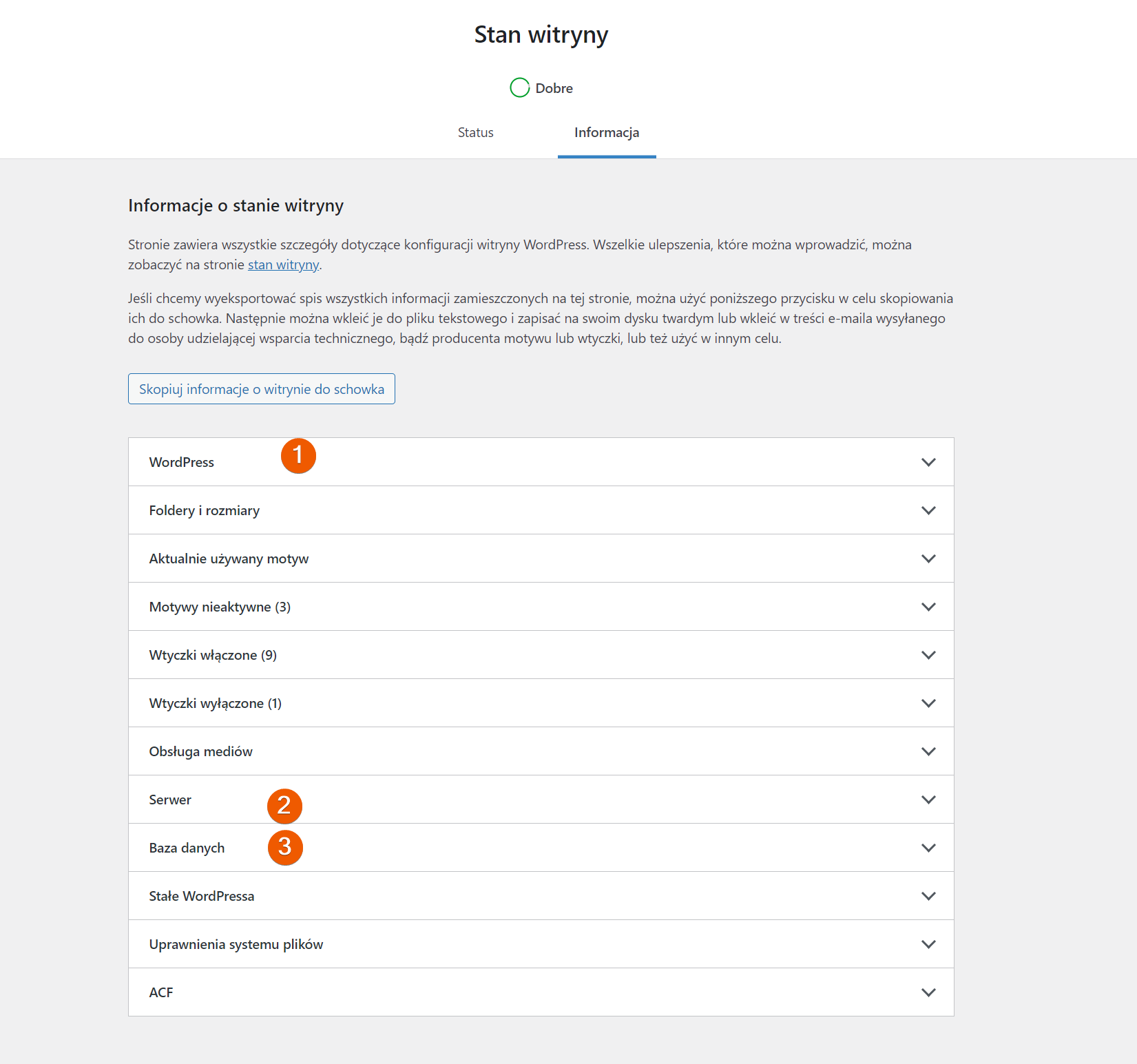The width and height of the screenshot is (1137, 1064).
Task: Expand the Serwer accordion panel
Action: coord(541,800)
